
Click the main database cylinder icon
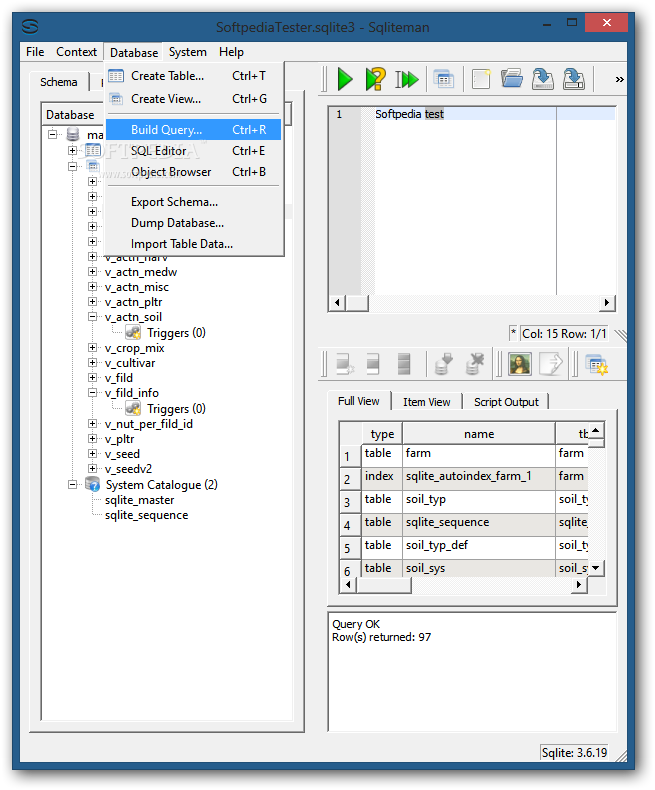[x=73, y=135]
